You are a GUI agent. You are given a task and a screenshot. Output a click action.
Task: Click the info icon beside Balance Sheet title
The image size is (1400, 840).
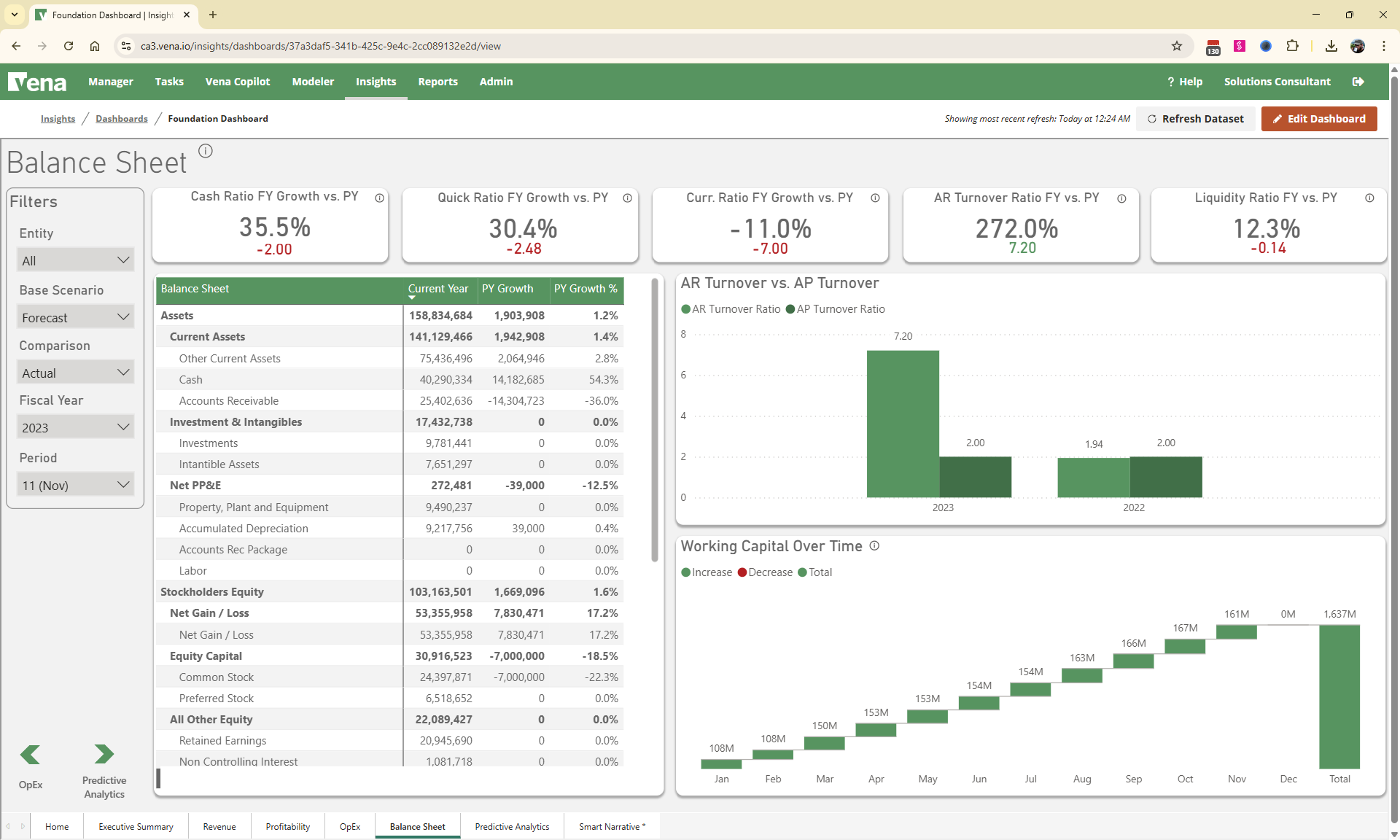tap(205, 150)
